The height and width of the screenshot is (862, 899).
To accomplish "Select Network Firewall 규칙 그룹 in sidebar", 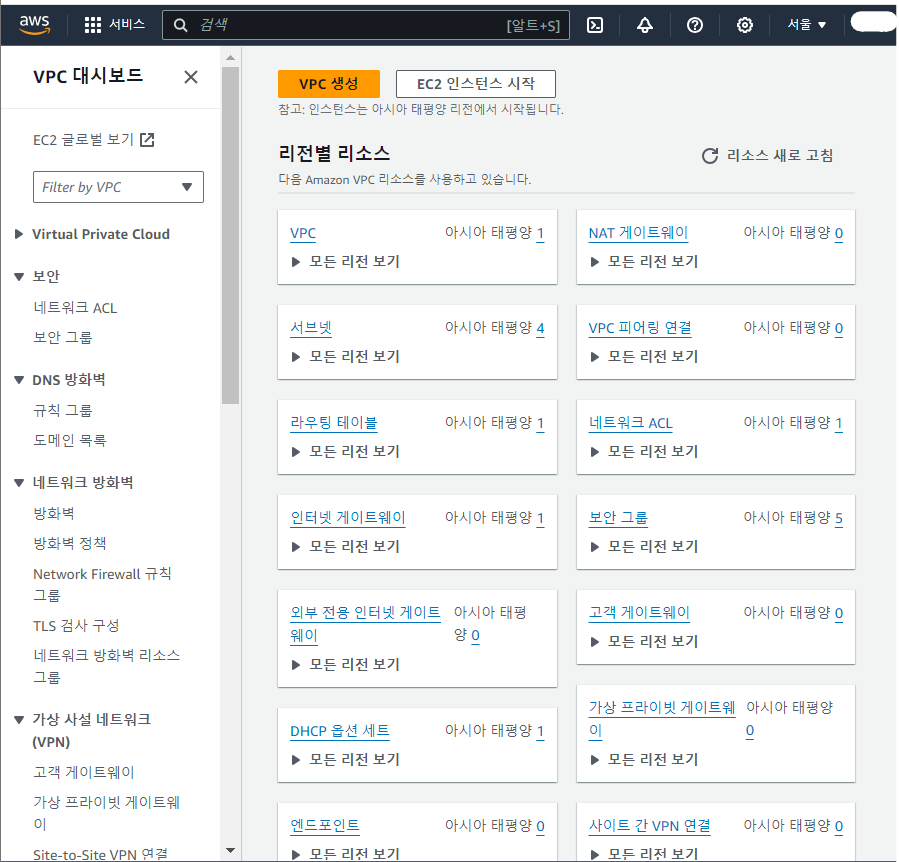I will (102, 585).
